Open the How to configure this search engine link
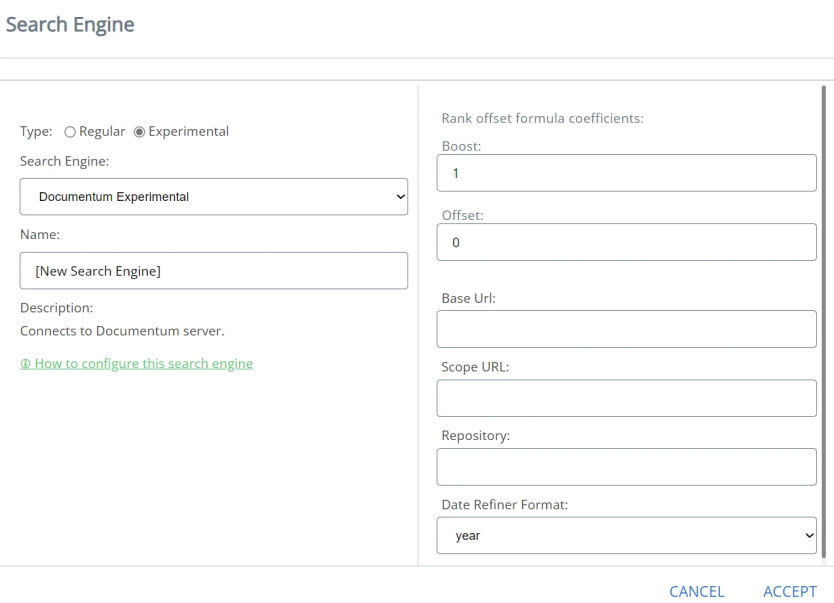The height and width of the screenshot is (603, 834). point(143,363)
